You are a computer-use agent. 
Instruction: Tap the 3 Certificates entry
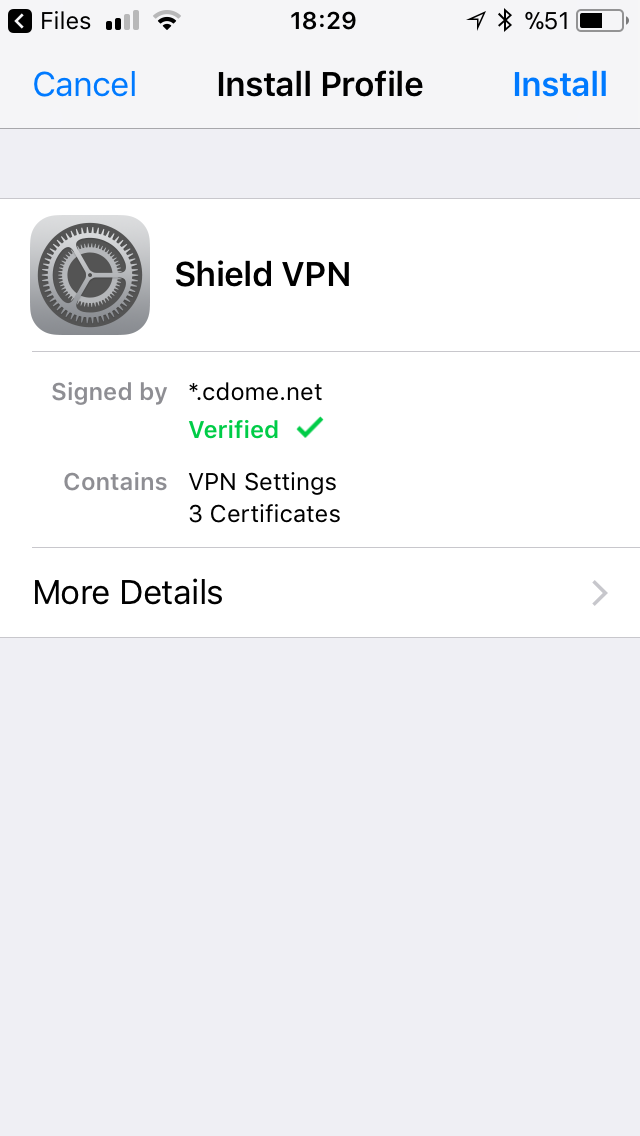[x=265, y=514]
